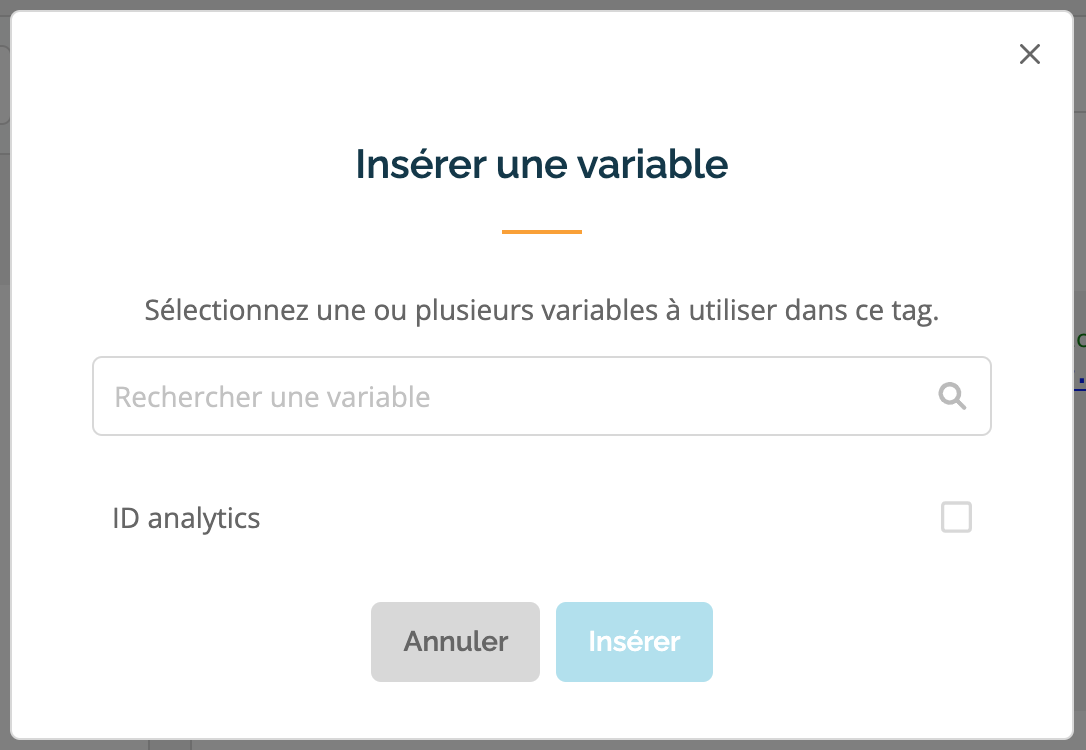Click empty space in the ID analytics row
The height and width of the screenshot is (750, 1086).
(x=596, y=518)
